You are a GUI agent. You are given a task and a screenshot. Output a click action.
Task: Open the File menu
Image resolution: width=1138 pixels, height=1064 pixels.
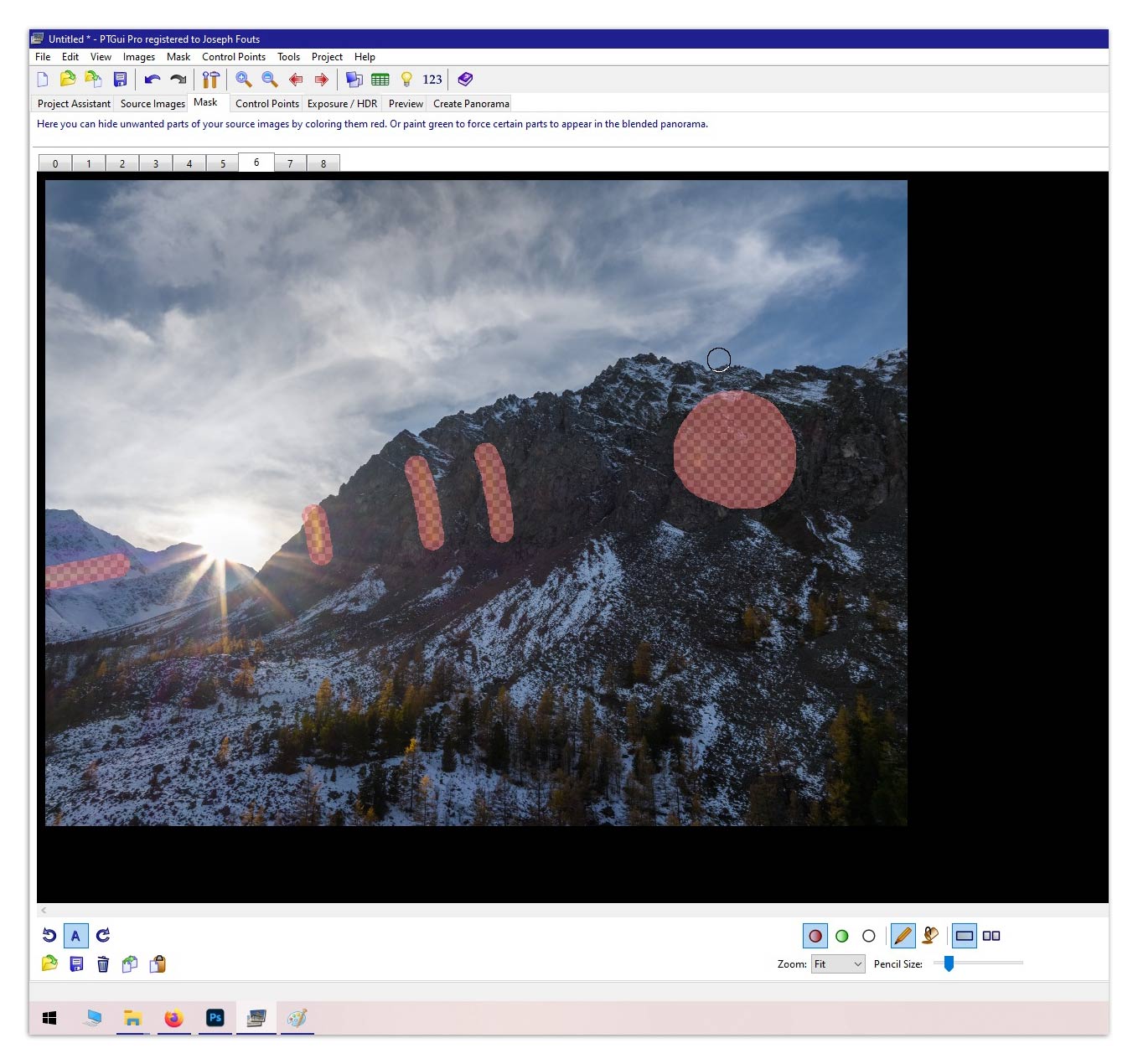click(x=43, y=57)
